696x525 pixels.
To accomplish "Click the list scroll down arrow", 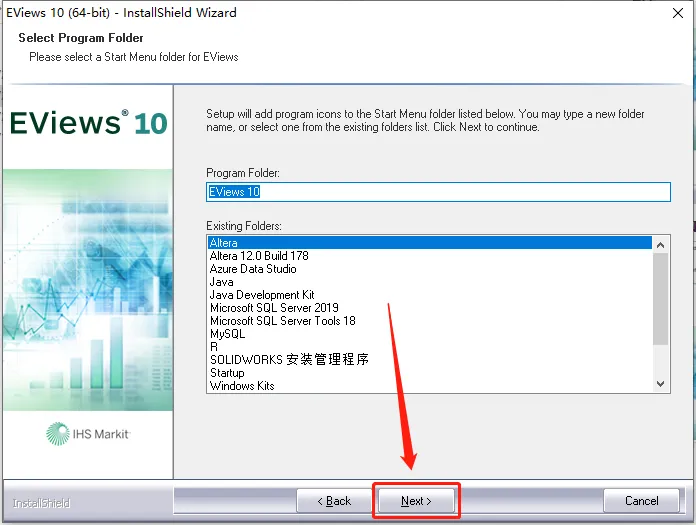I will pos(660,383).
